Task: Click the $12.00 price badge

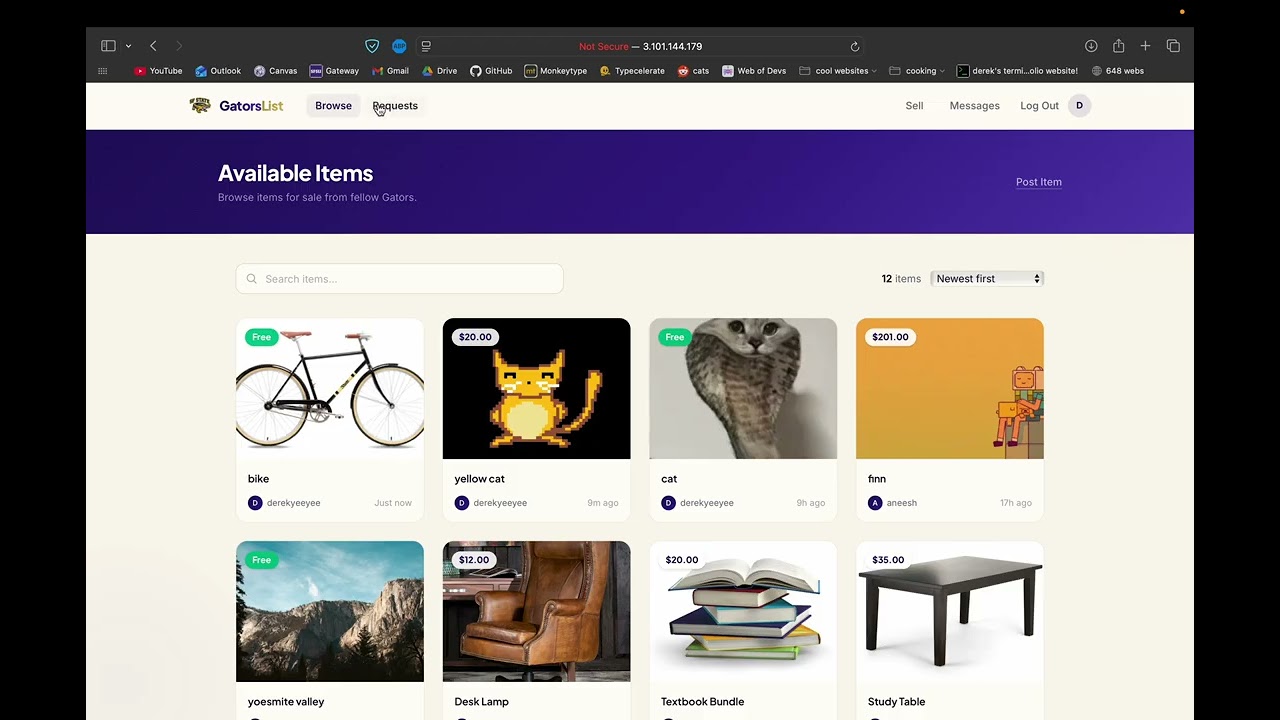Action: point(474,560)
